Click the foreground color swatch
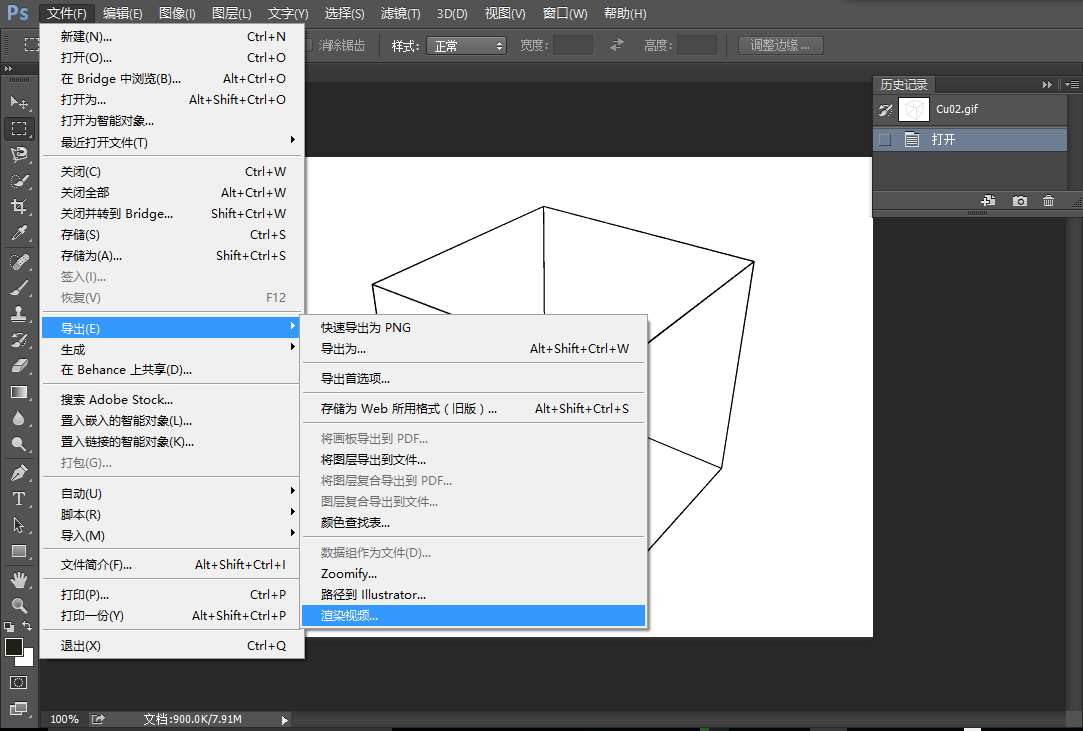 (13, 647)
